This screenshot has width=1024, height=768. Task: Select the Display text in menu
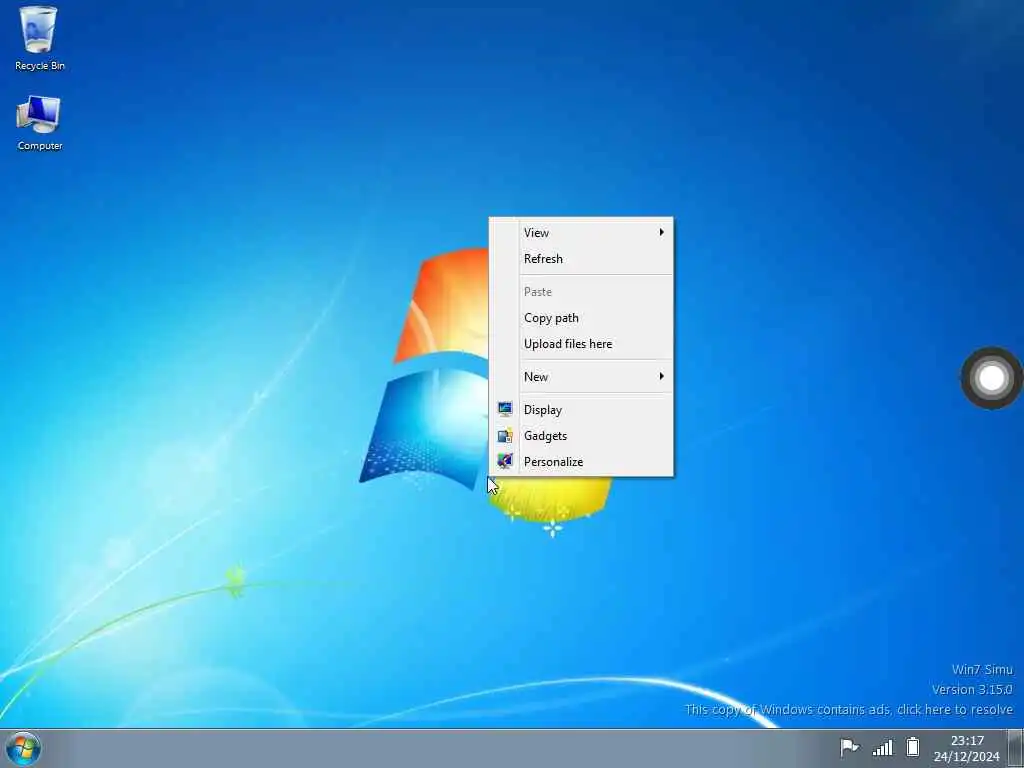coord(543,409)
